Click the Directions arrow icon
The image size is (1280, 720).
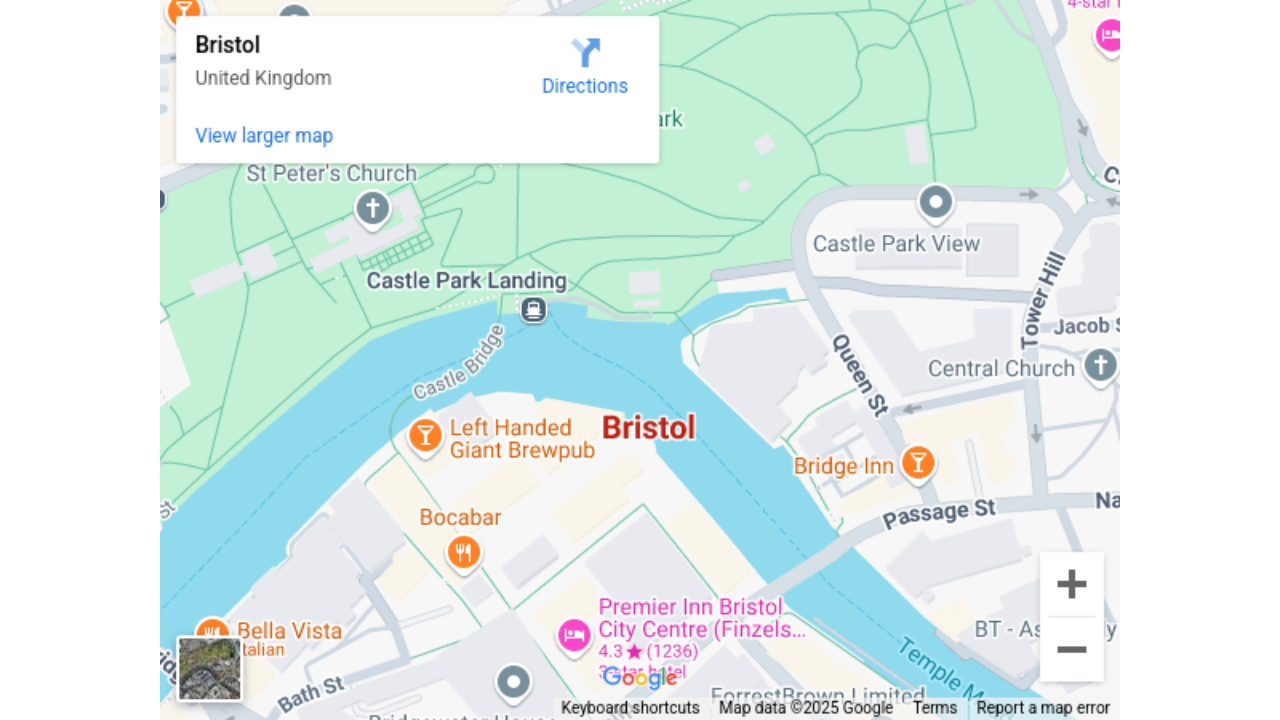(585, 52)
